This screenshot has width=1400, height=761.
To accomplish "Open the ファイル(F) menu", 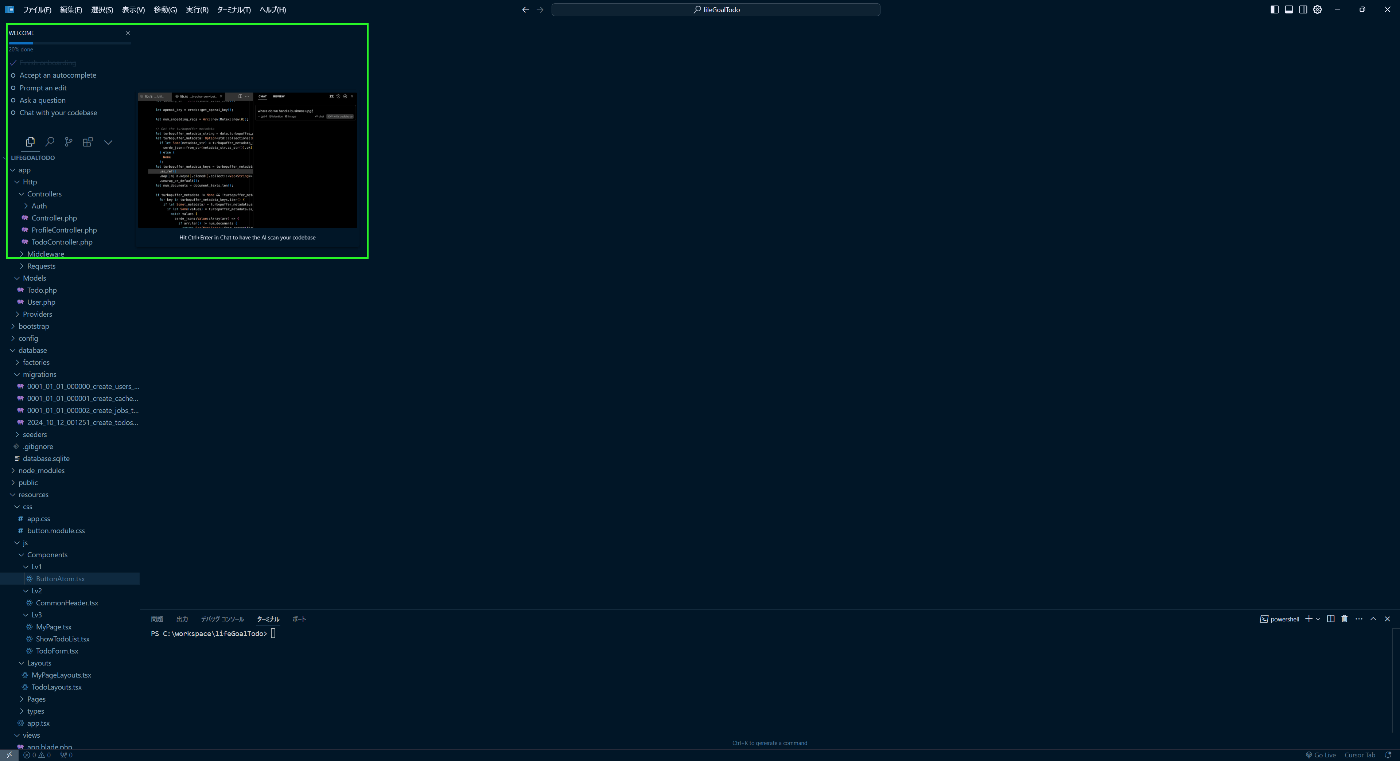I will 38,9.
